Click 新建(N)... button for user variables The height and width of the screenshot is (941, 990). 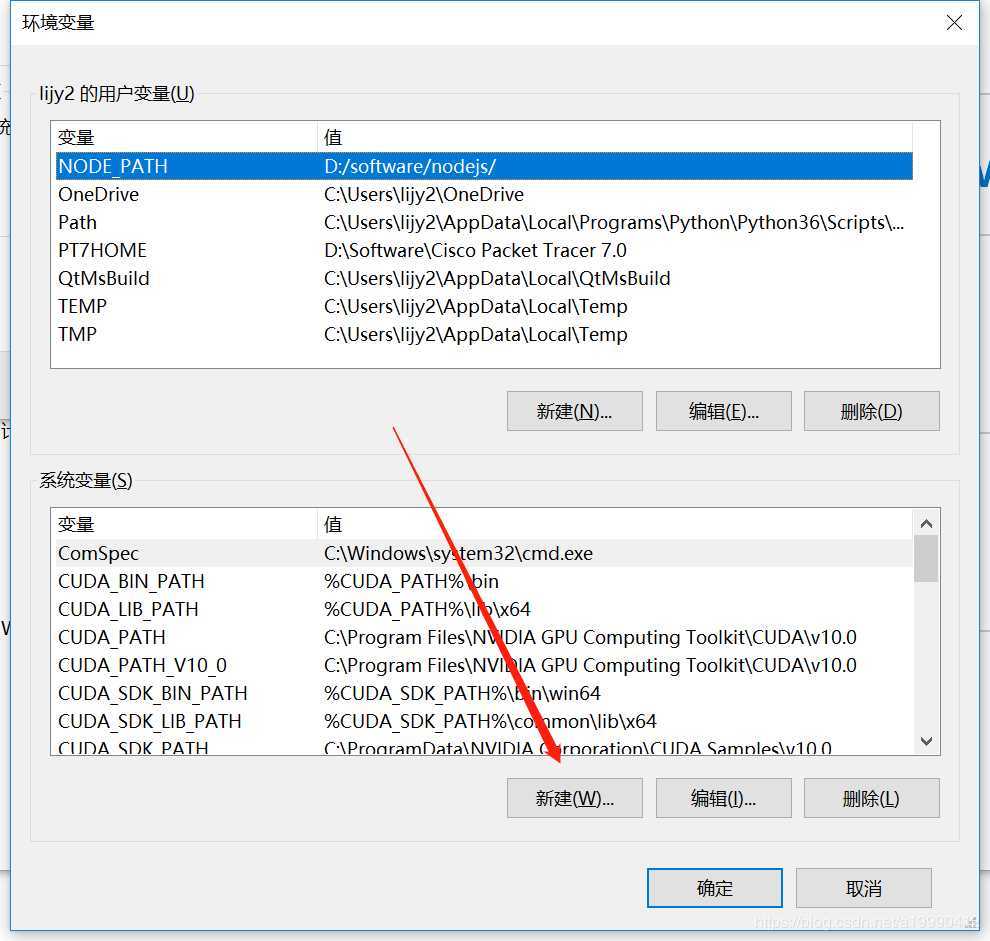(x=575, y=411)
